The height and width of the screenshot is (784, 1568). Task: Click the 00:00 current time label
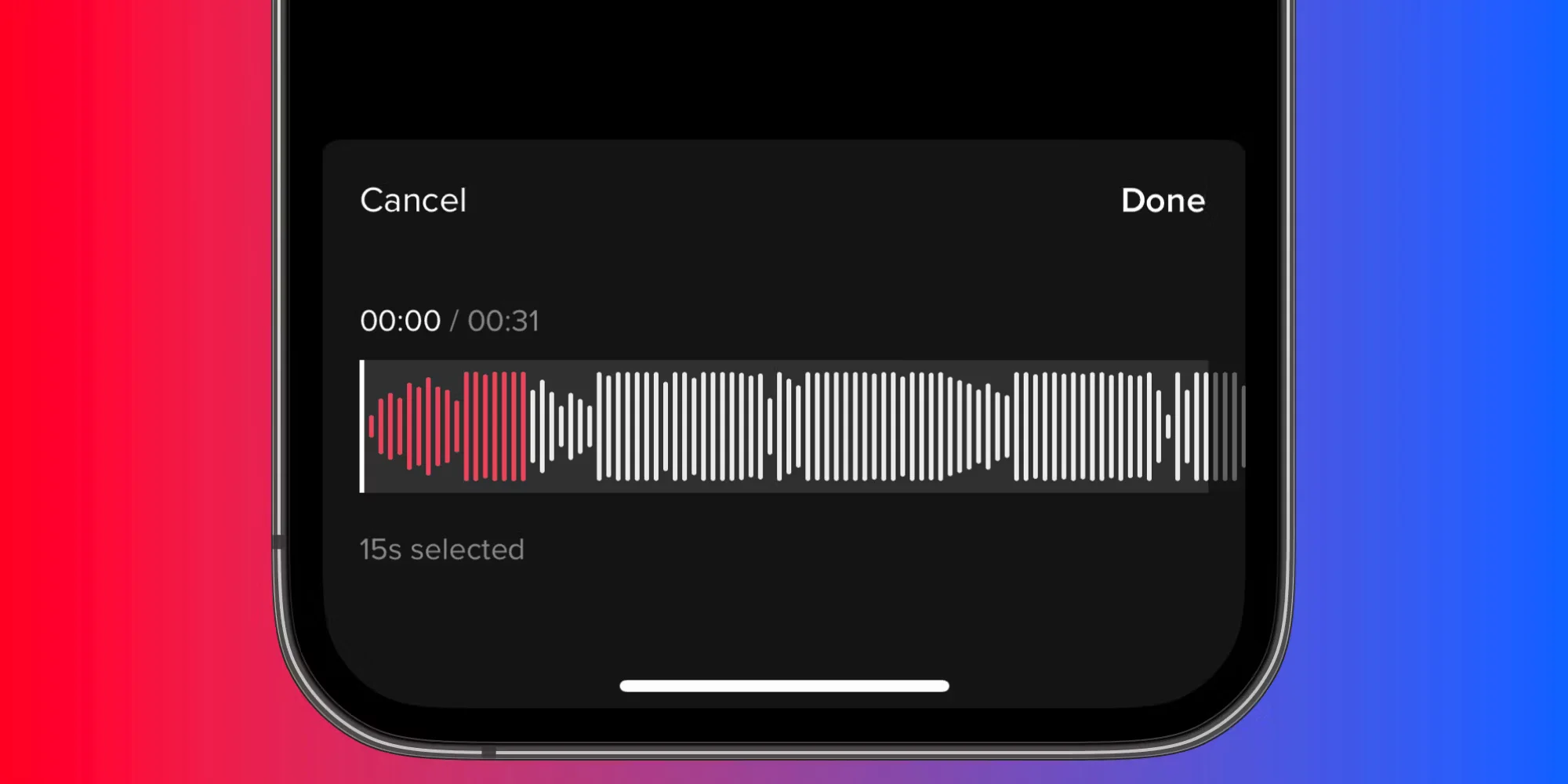400,321
